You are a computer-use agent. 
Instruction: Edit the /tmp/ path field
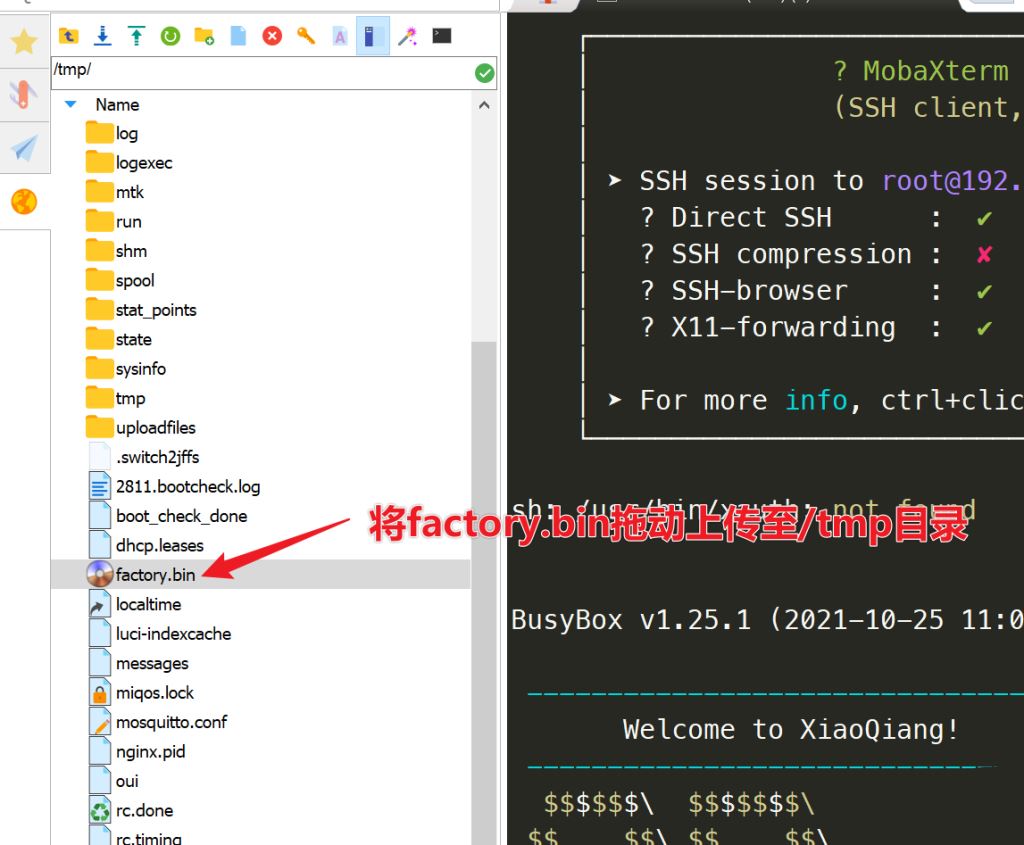[263, 72]
